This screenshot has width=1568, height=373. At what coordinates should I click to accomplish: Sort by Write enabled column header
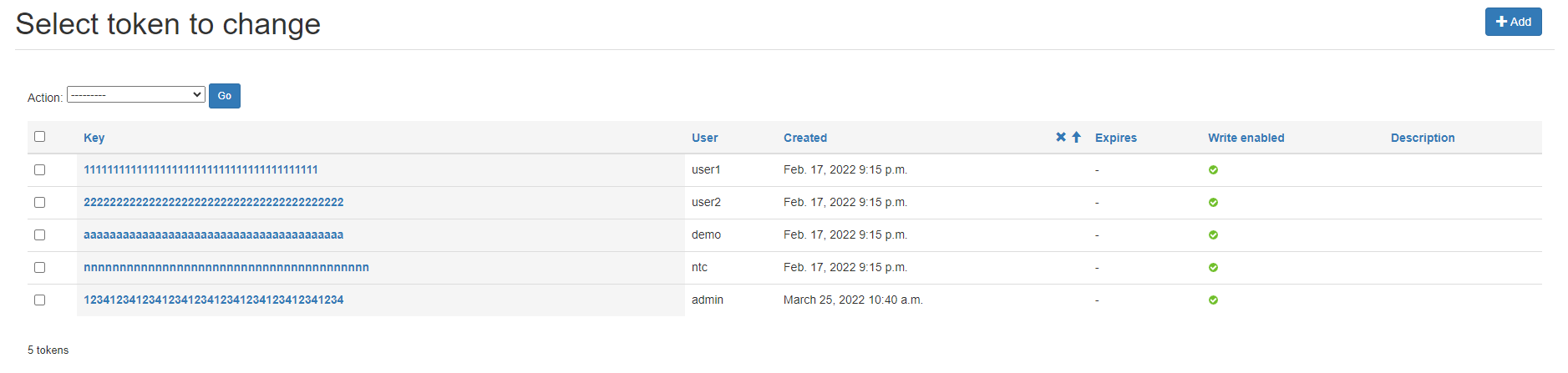point(1246,138)
